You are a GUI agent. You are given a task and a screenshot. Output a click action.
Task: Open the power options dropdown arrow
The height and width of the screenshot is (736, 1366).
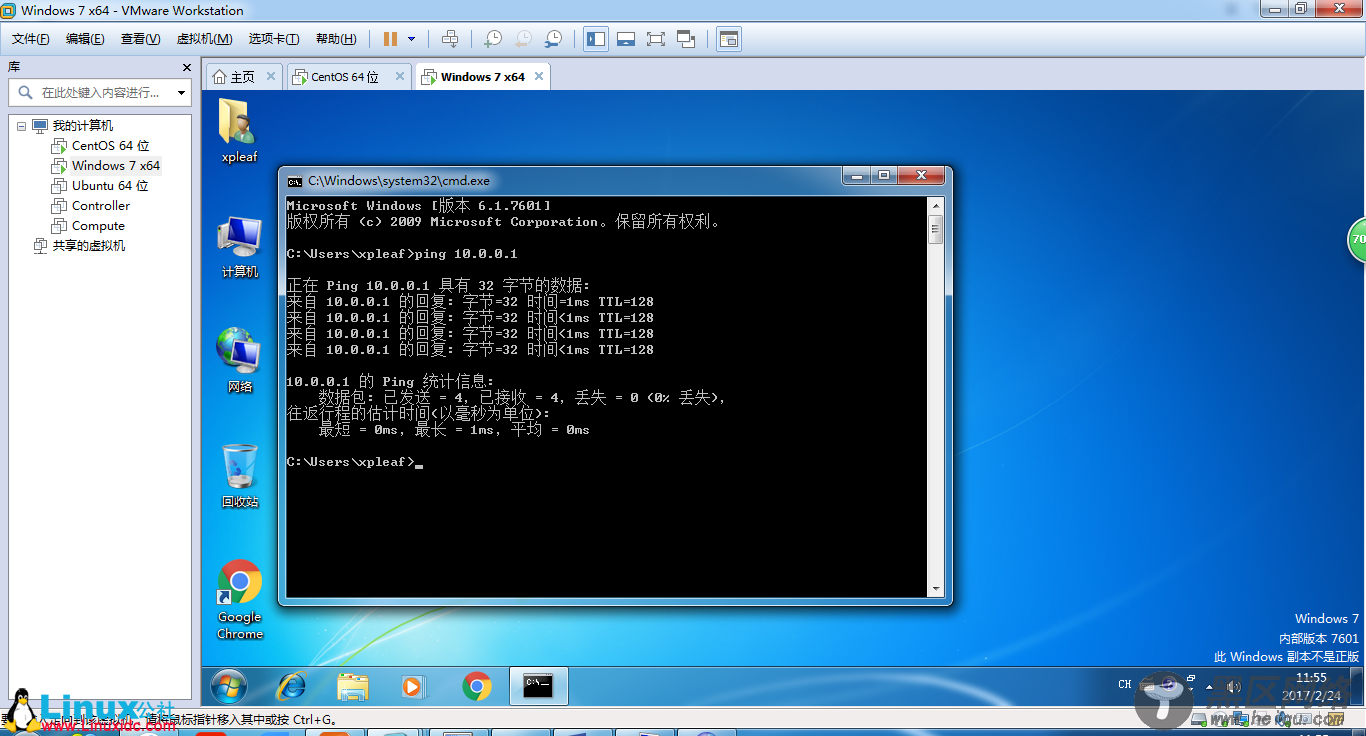click(411, 39)
